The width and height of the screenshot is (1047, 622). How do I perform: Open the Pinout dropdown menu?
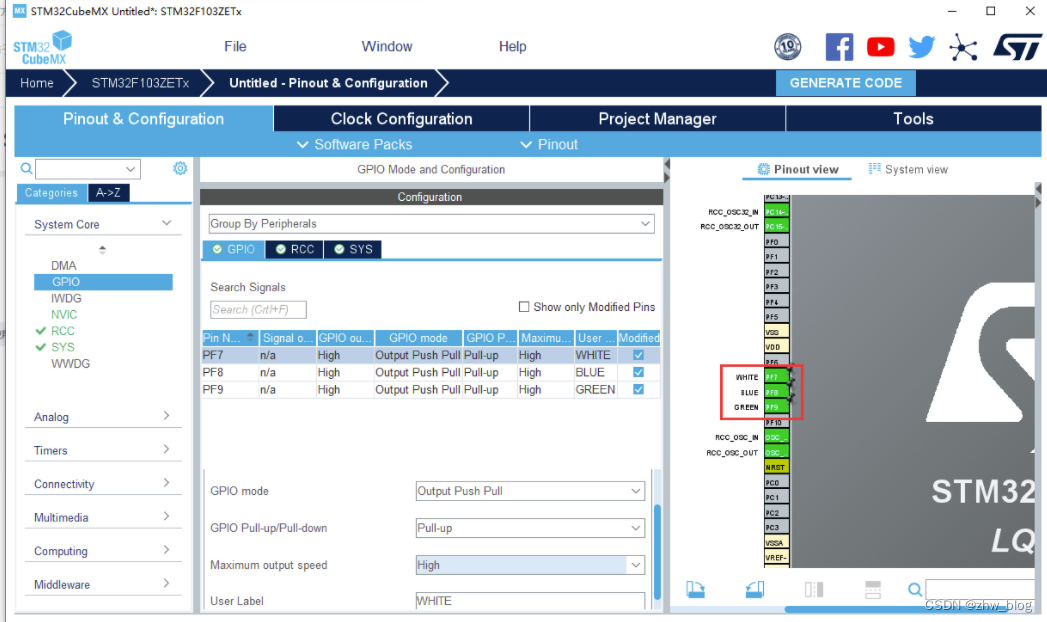pyautogui.click(x=548, y=144)
